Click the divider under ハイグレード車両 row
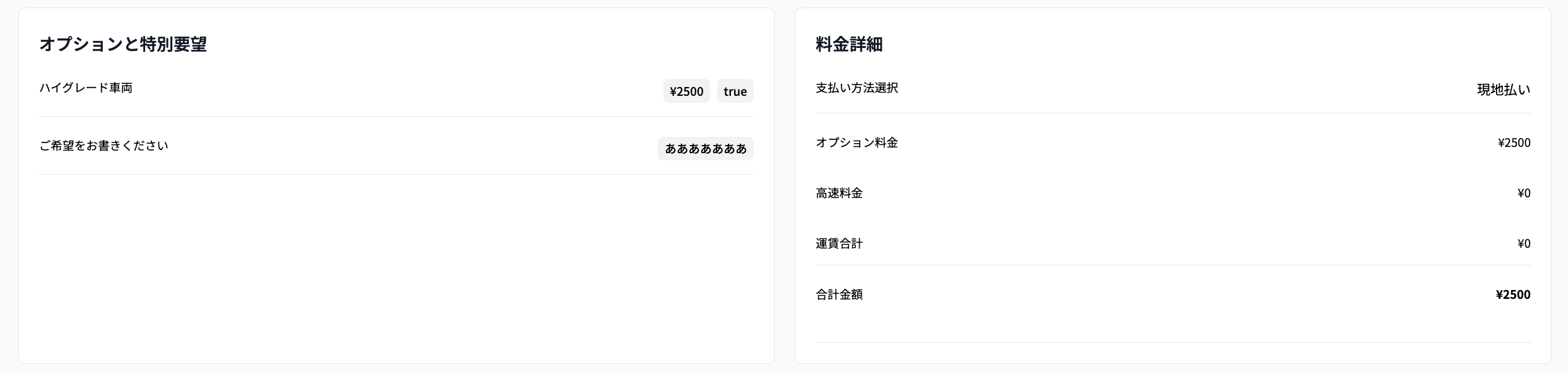Viewport: 1568px width, 372px height. (396, 116)
